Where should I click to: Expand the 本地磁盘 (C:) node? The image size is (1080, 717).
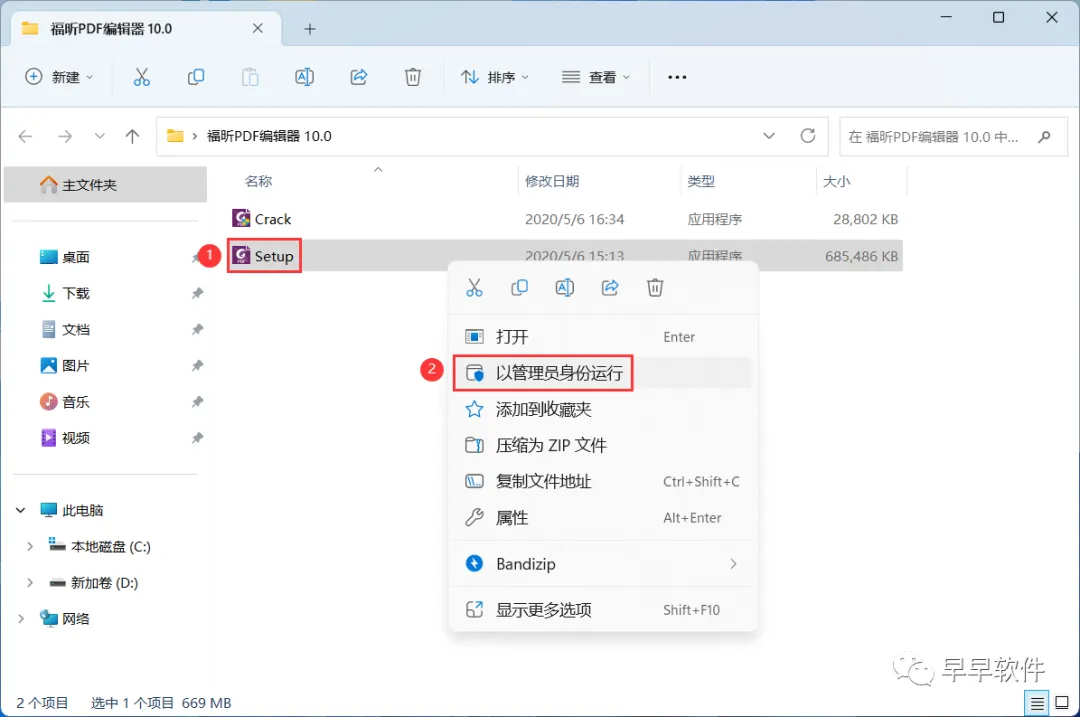pos(30,546)
